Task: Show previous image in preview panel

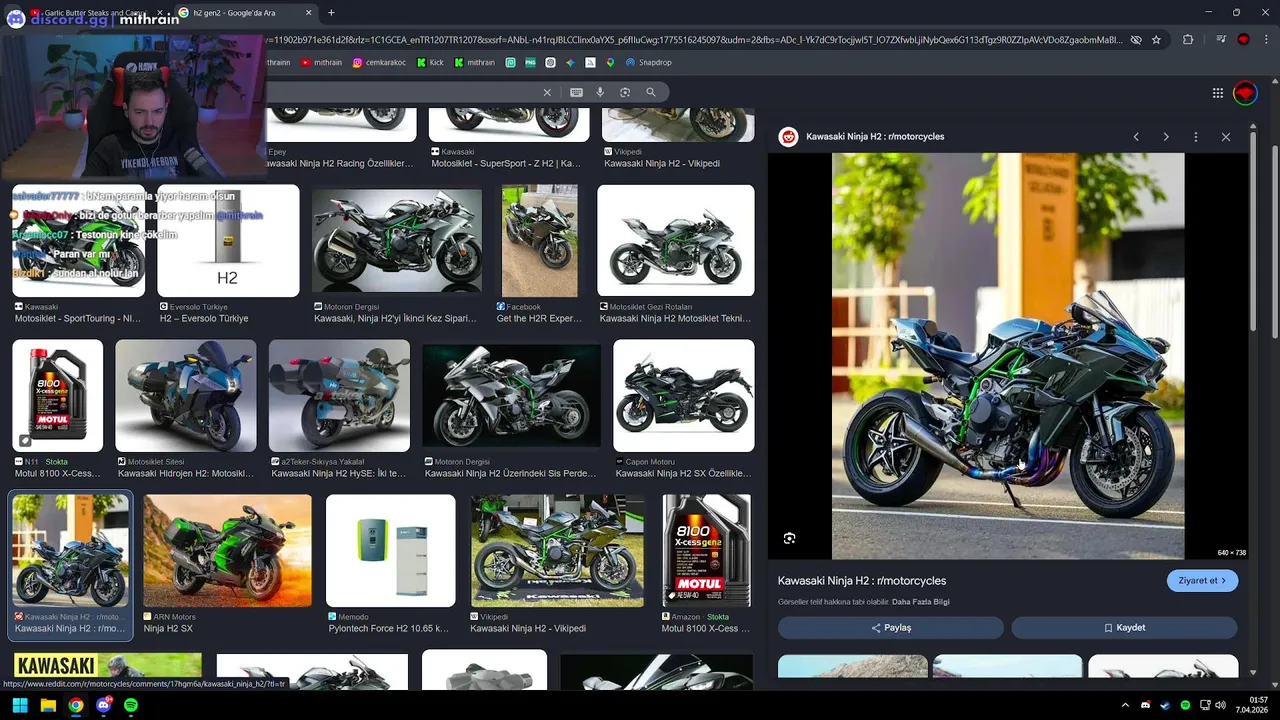Action: [x=1136, y=137]
